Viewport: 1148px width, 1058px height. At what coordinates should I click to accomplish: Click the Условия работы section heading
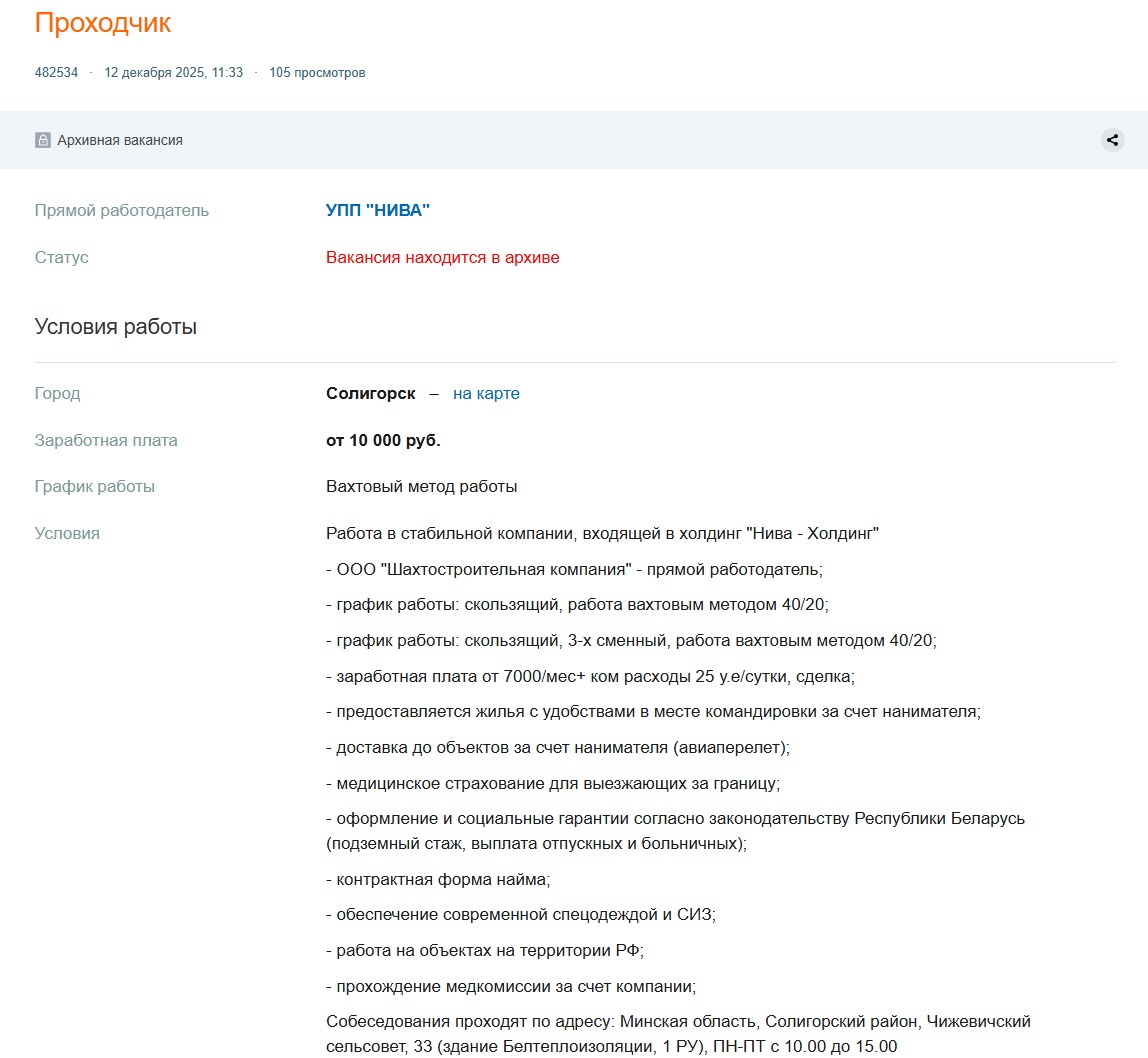click(x=116, y=327)
